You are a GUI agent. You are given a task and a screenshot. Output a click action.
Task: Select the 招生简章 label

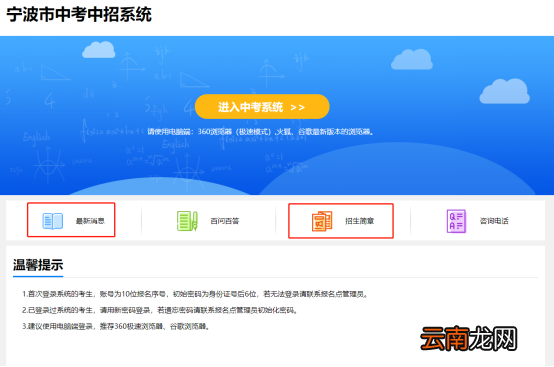pos(359,221)
